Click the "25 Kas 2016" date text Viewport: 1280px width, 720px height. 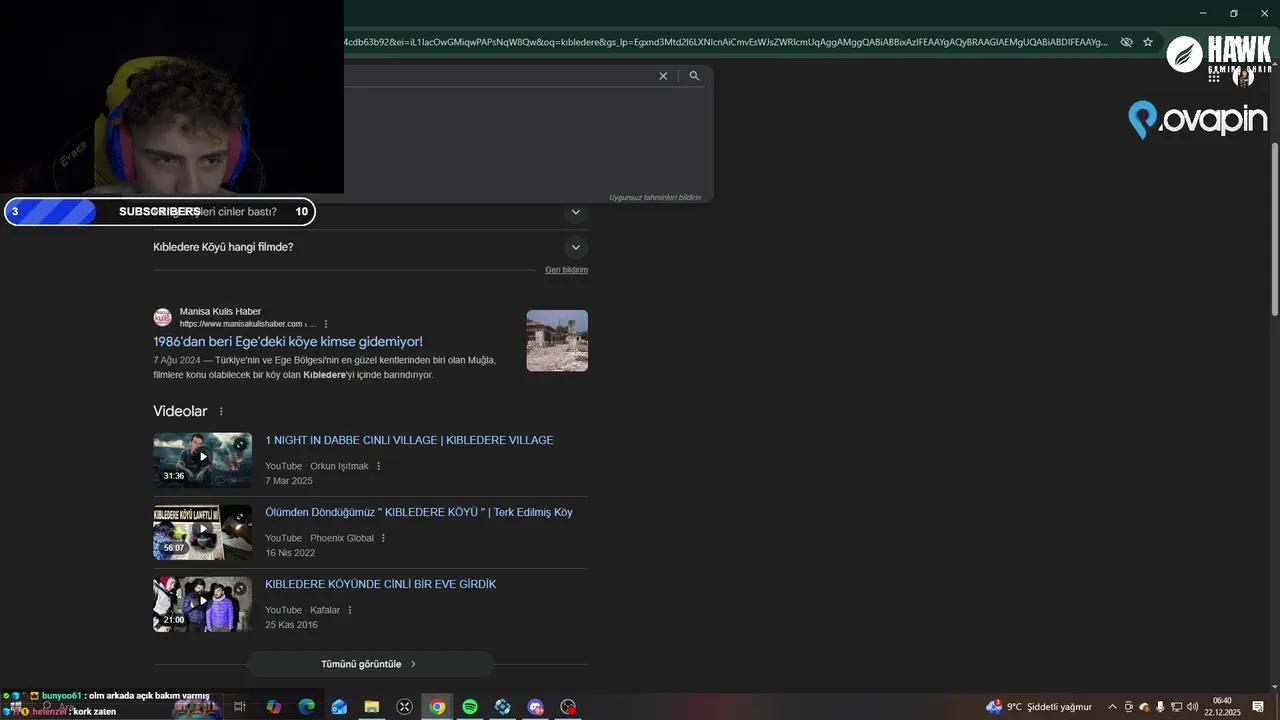[x=291, y=625]
